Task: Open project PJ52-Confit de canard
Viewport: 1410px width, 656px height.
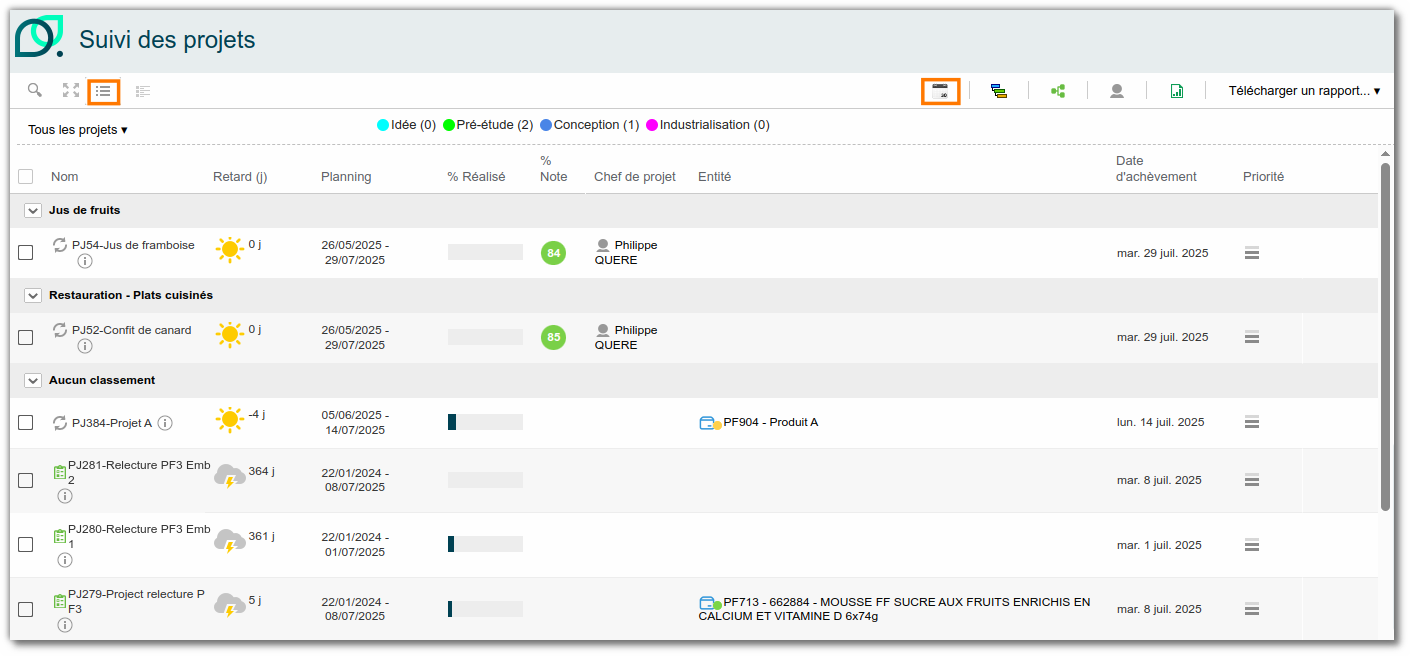Action: pos(131,330)
